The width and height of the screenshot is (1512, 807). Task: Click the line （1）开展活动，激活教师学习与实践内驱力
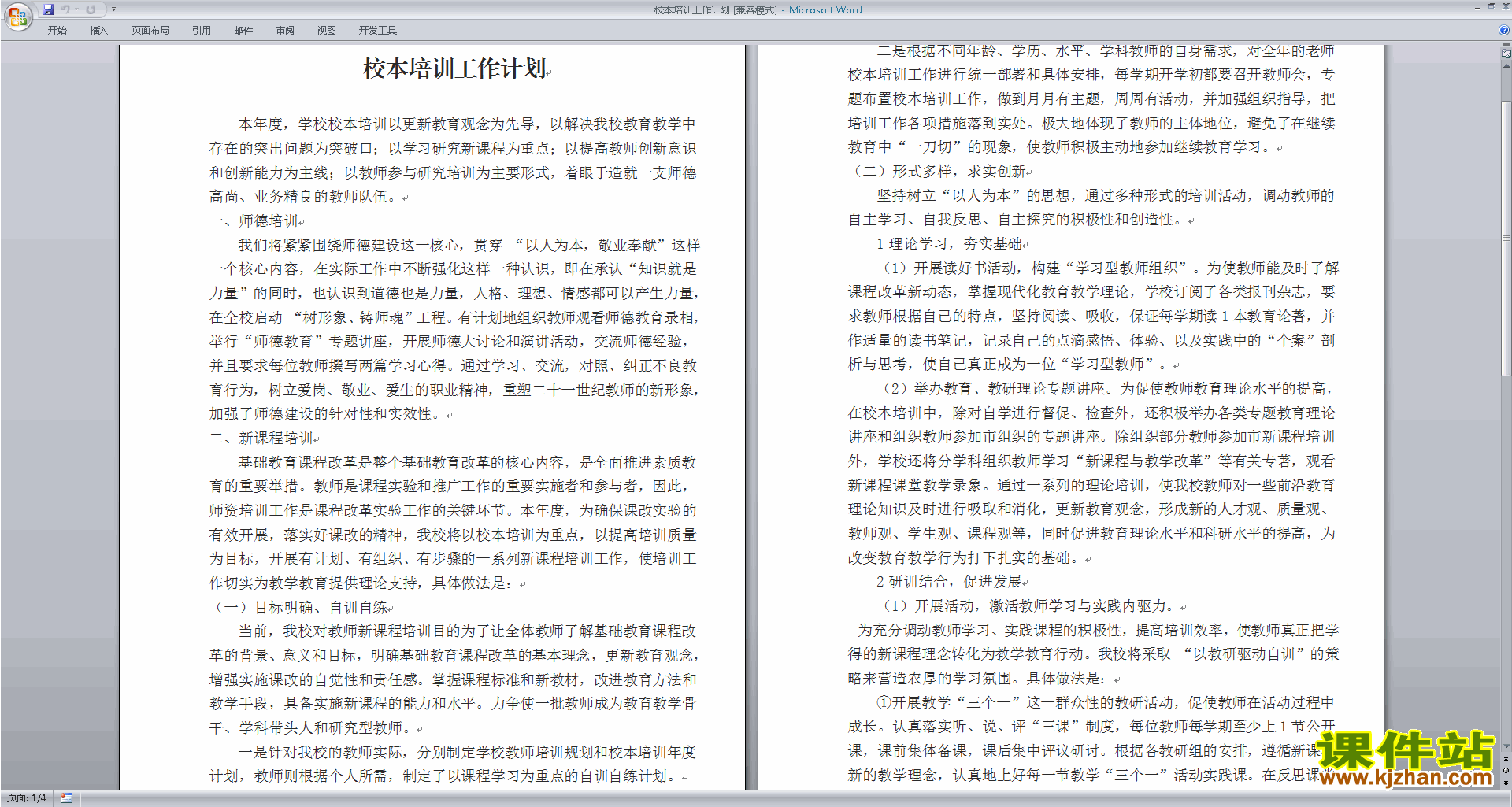click(x=1030, y=605)
